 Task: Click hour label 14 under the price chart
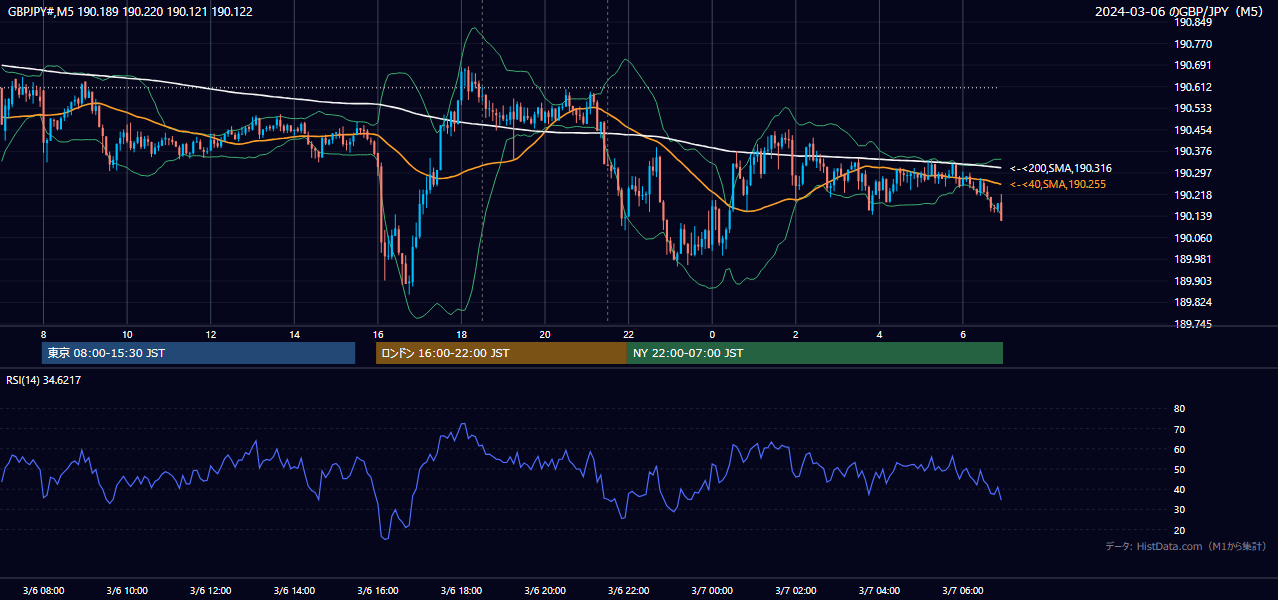pyautogui.click(x=294, y=334)
